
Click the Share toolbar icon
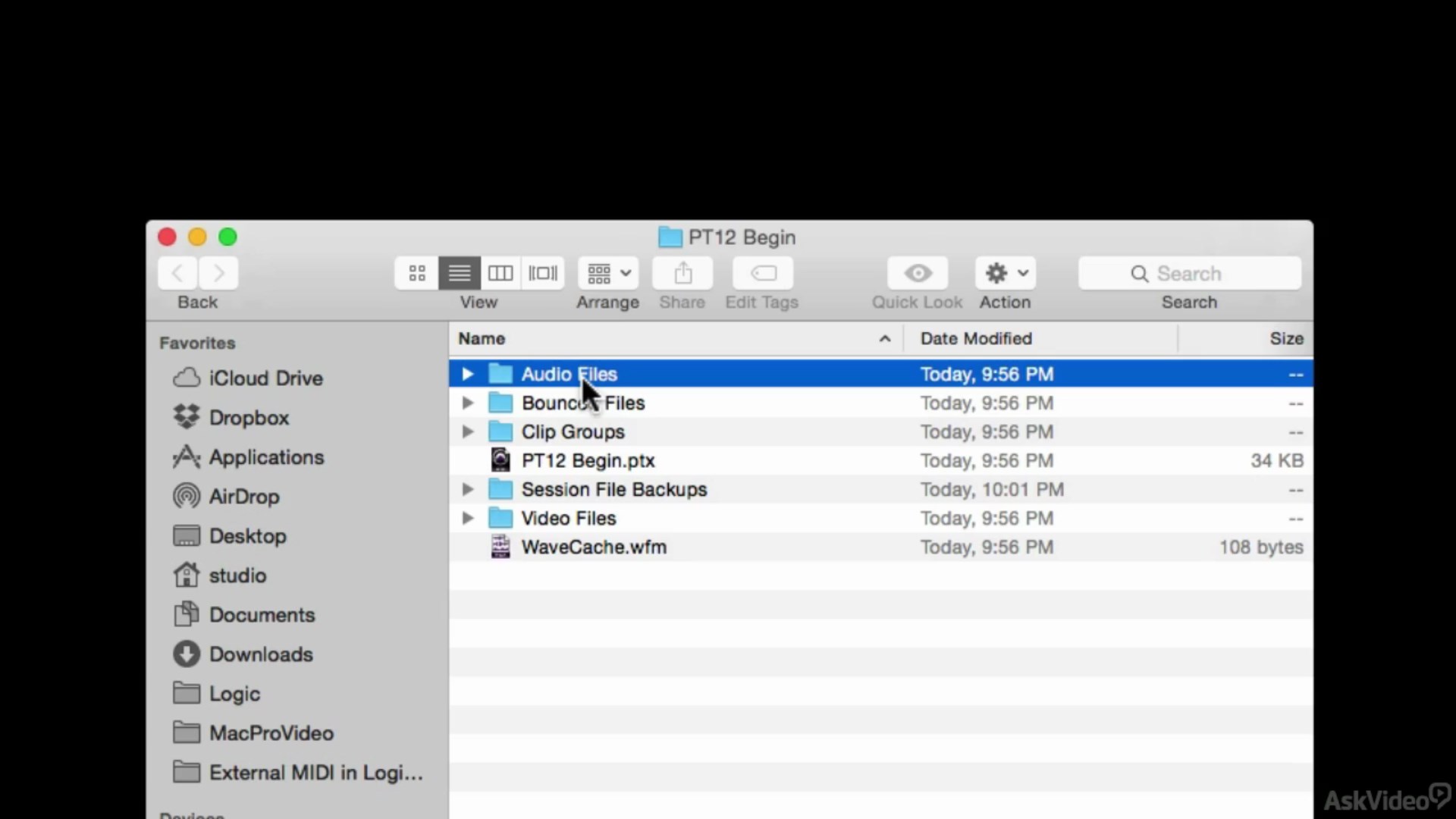pyautogui.click(x=682, y=273)
